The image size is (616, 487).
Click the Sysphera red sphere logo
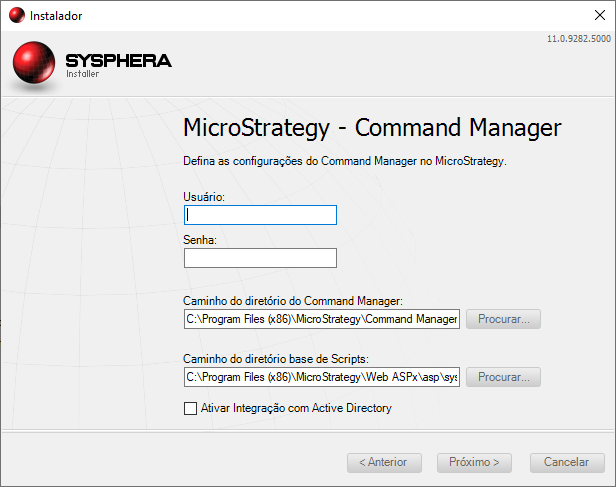pyautogui.click(x=34, y=63)
